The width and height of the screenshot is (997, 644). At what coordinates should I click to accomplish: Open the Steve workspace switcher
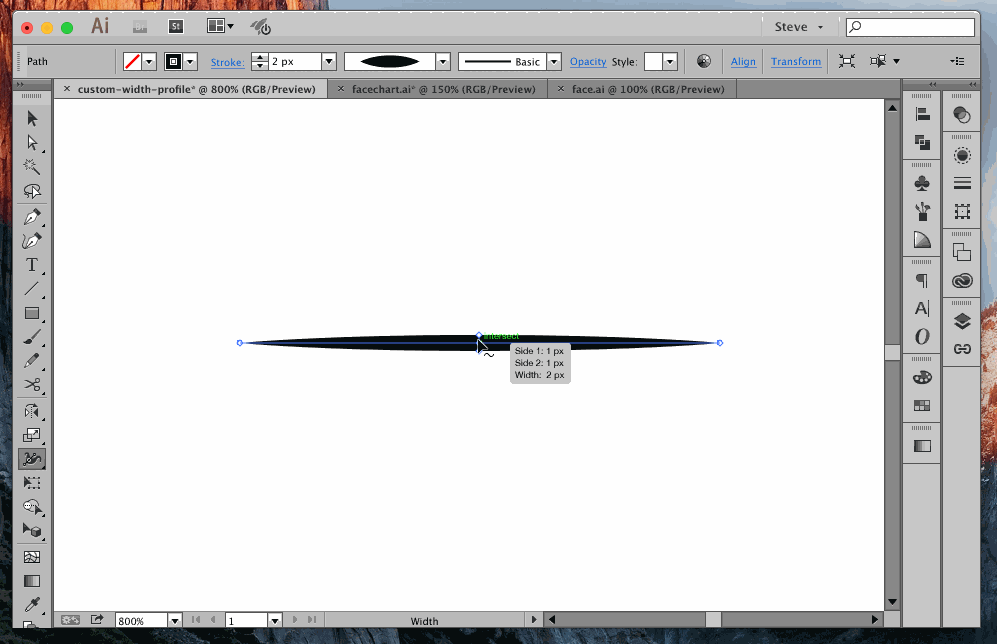click(x=799, y=27)
